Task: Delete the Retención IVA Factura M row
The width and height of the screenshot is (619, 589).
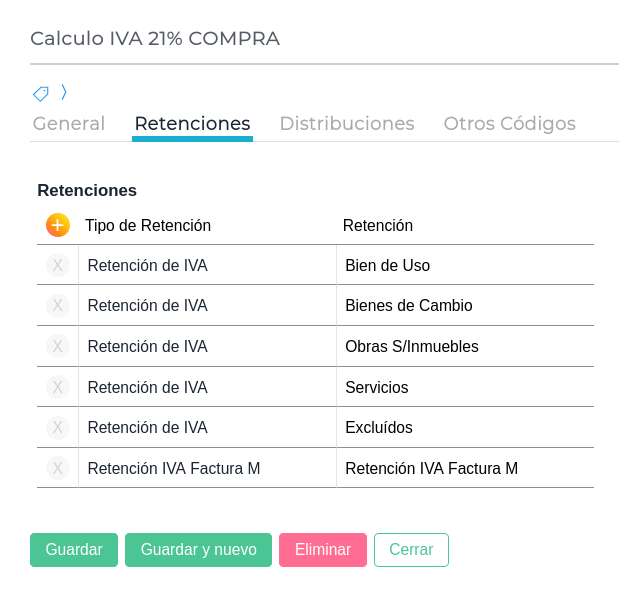Action: click(58, 468)
